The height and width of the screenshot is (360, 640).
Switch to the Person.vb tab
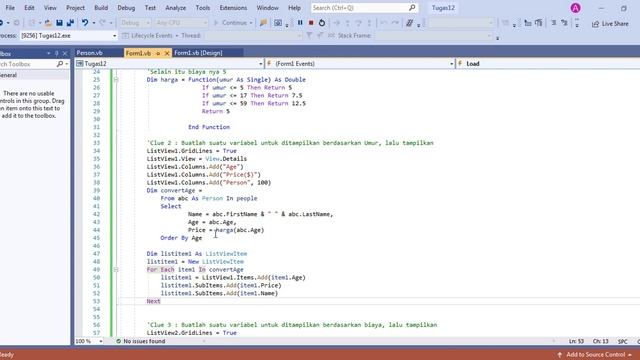(x=89, y=53)
